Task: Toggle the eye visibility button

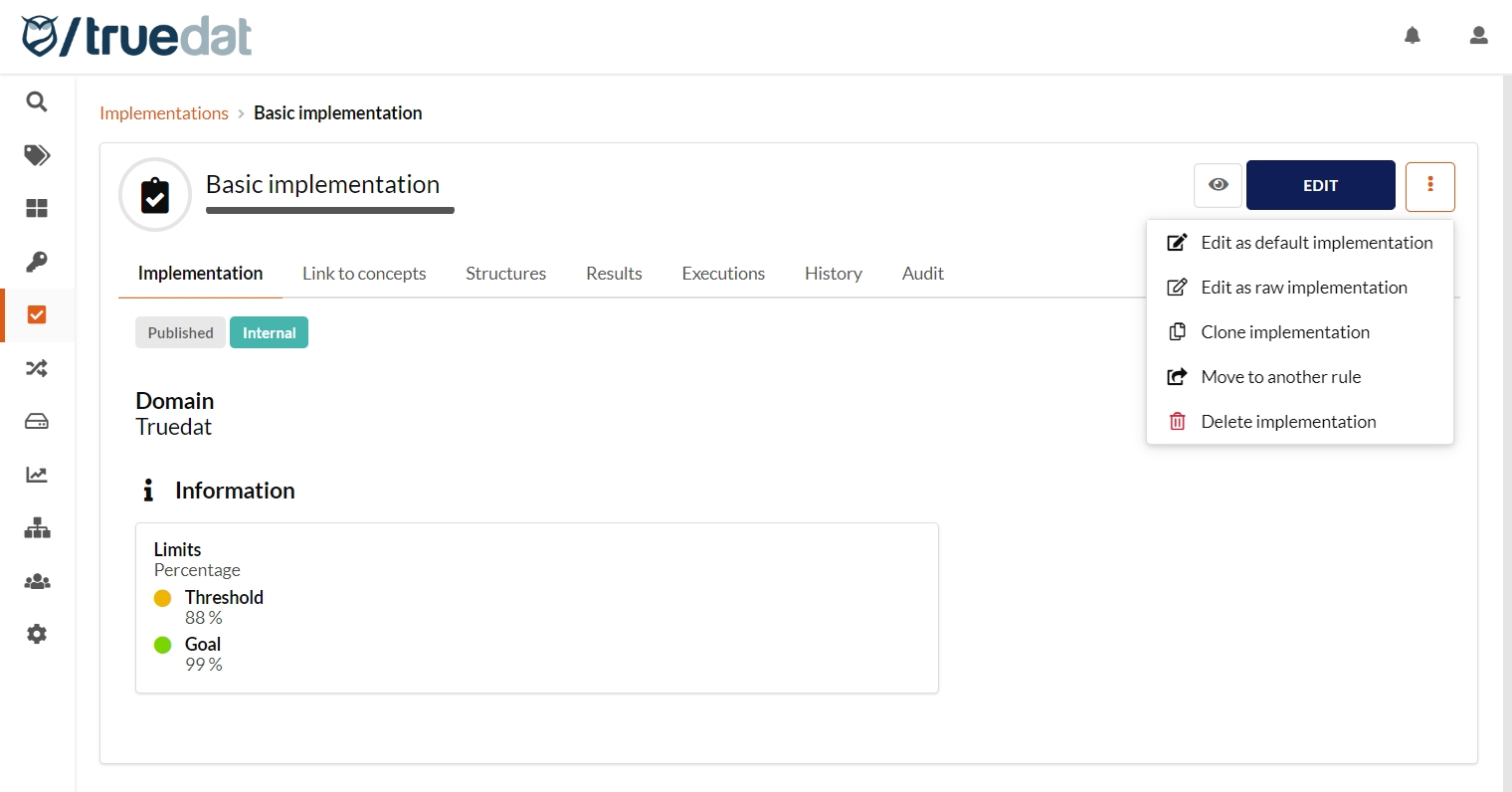Action: click(x=1218, y=185)
